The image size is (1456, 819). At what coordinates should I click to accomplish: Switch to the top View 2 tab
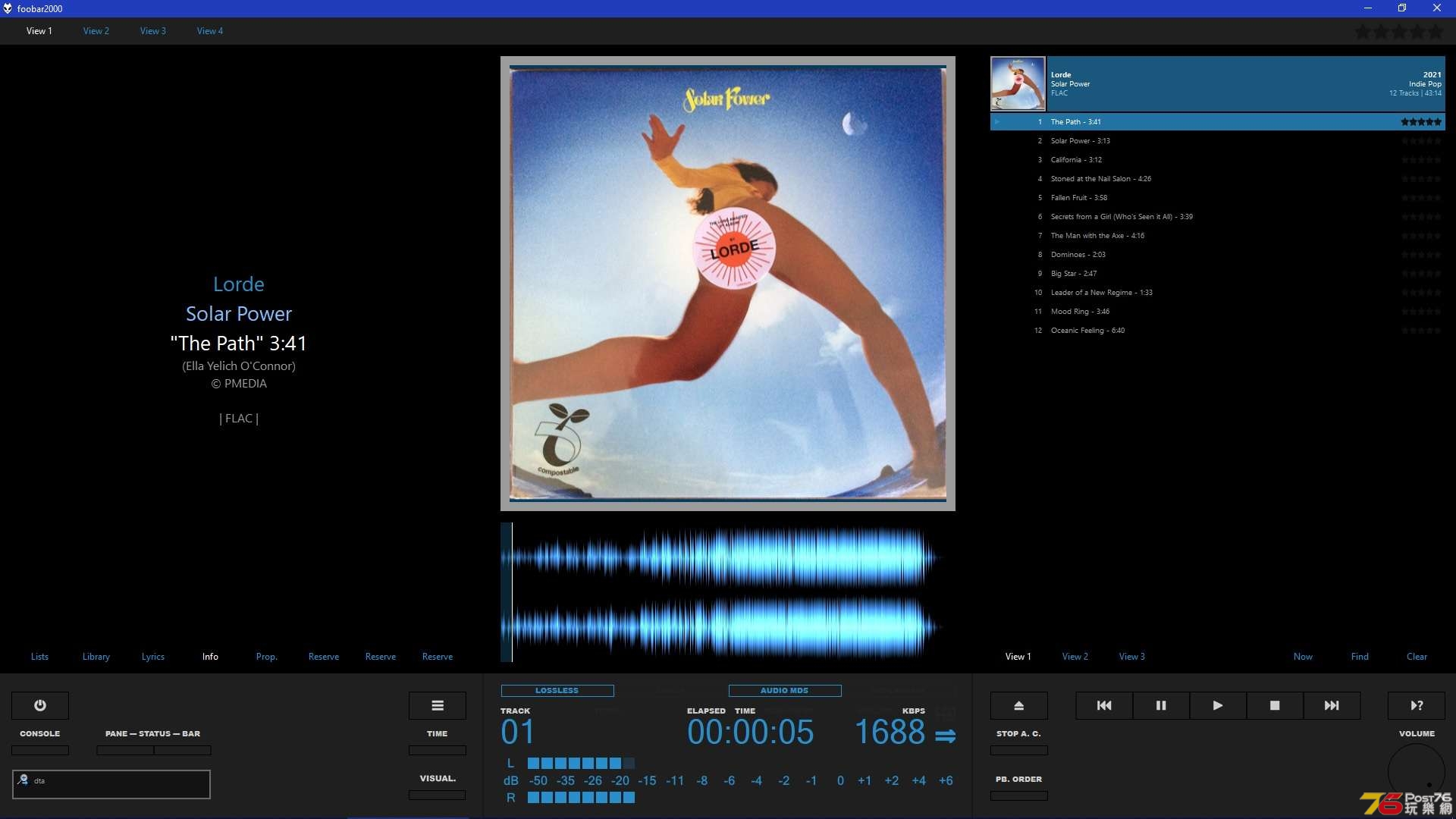96,31
